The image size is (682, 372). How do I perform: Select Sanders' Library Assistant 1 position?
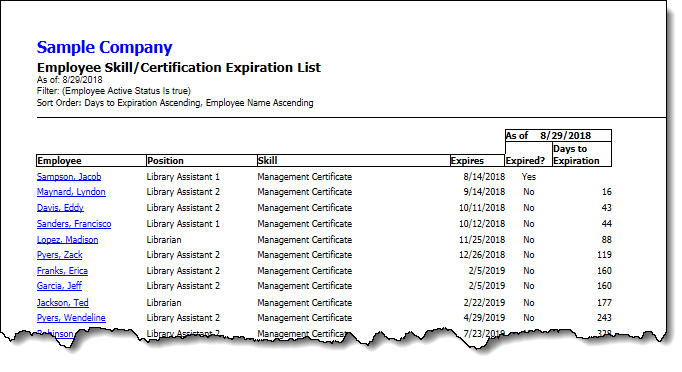(x=183, y=224)
